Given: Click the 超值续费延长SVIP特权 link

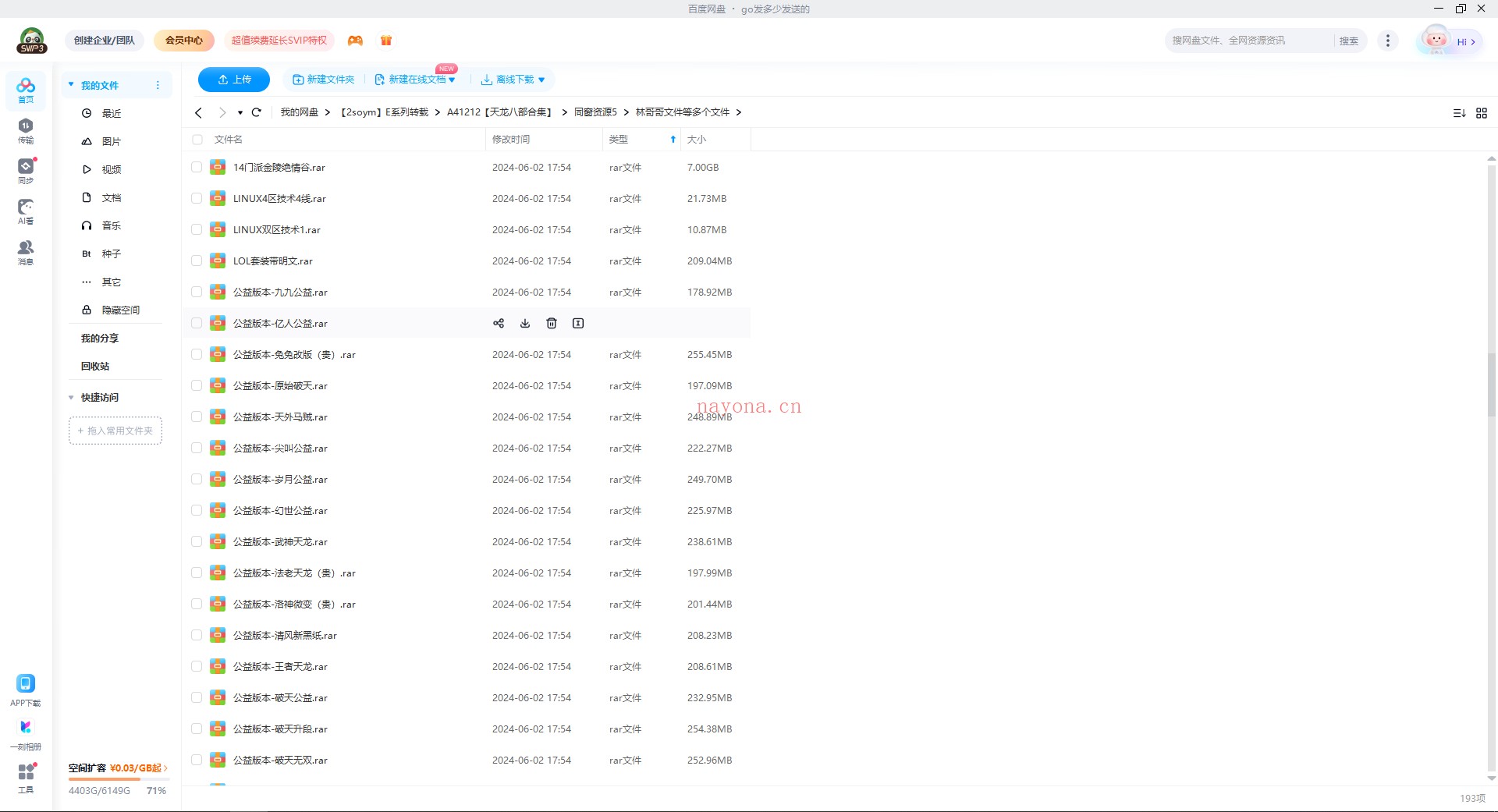Looking at the screenshot, I should [279, 41].
